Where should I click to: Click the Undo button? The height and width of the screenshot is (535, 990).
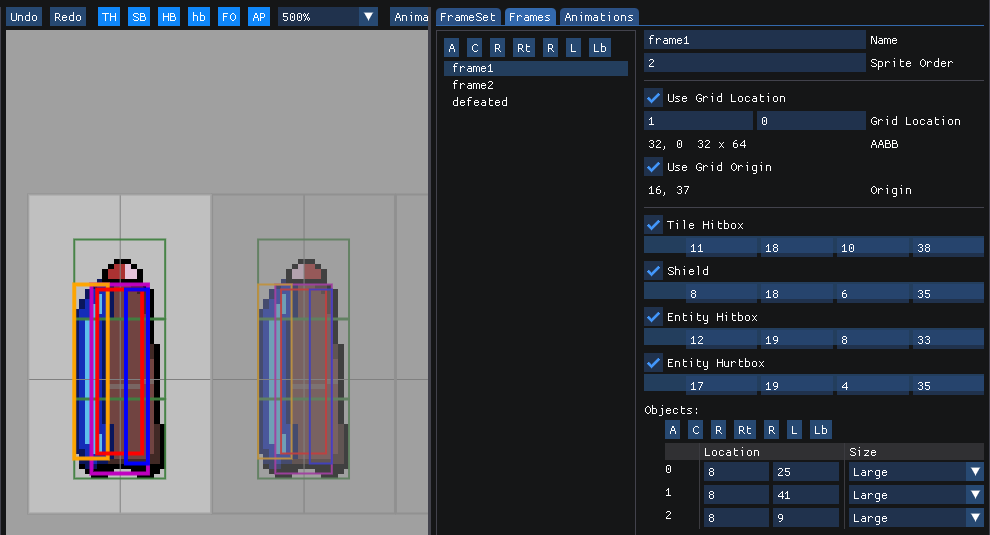tap(24, 17)
